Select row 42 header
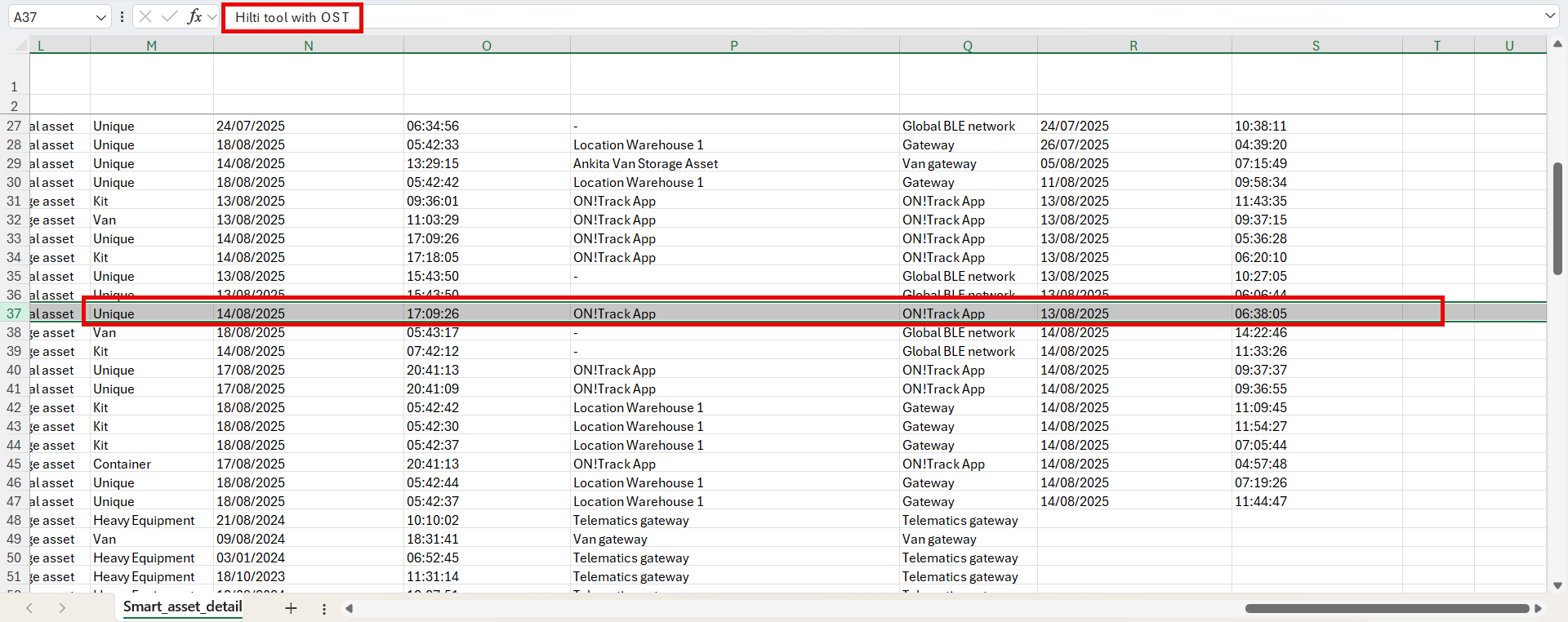Viewport: 1568px width, 622px height. tap(14, 408)
